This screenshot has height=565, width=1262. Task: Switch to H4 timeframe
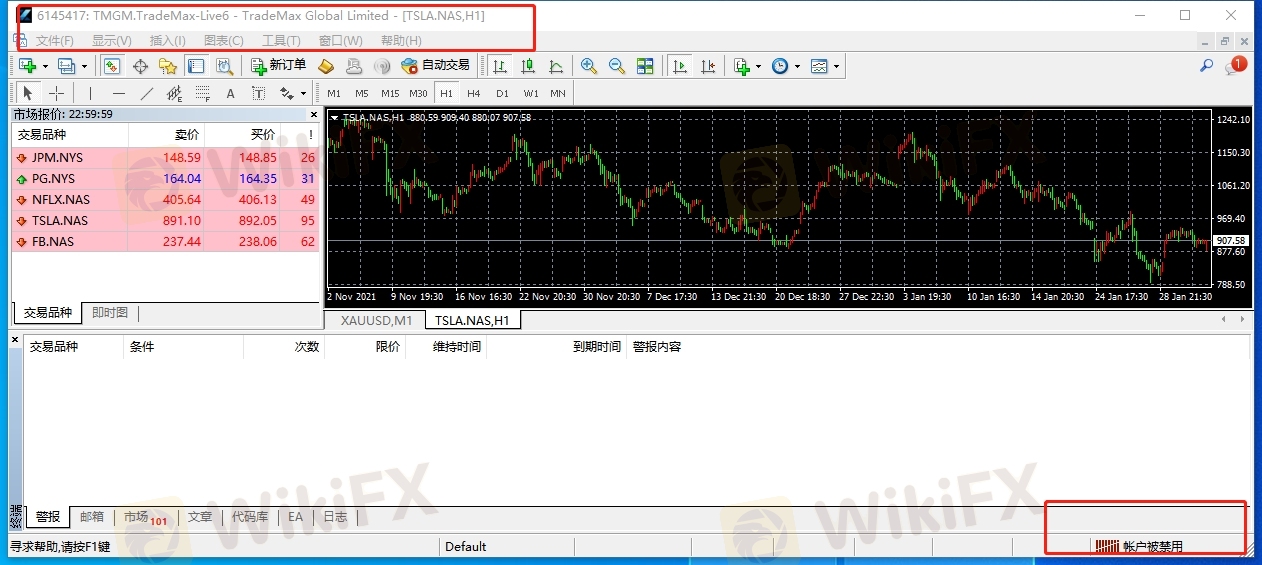point(474,93)
